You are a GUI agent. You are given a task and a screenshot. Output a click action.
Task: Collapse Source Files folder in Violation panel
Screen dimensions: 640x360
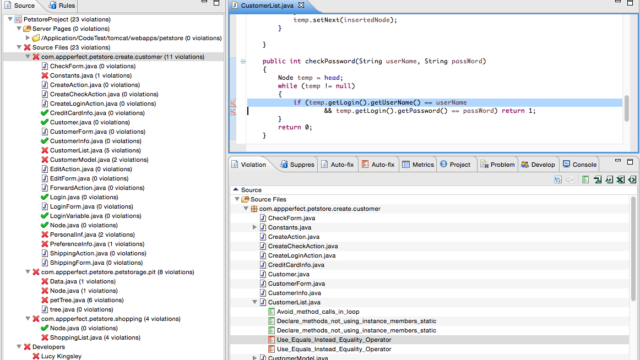[237, 199]
